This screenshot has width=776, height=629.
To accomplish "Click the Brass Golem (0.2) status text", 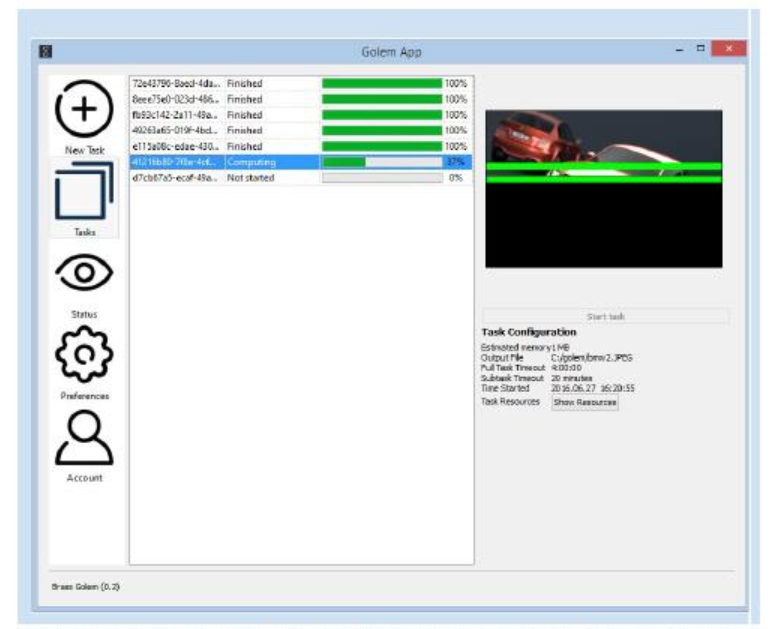I will point(86,586).
